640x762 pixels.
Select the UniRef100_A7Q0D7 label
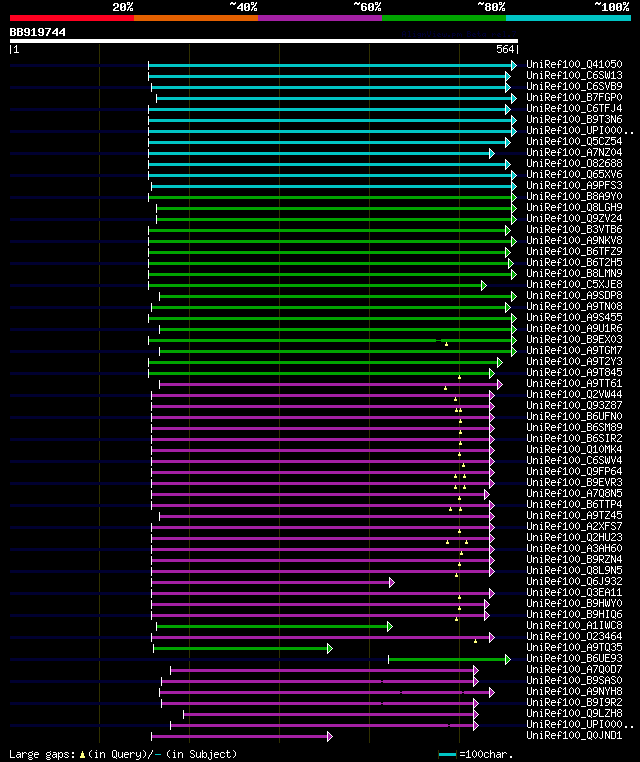tap(574, 669)
